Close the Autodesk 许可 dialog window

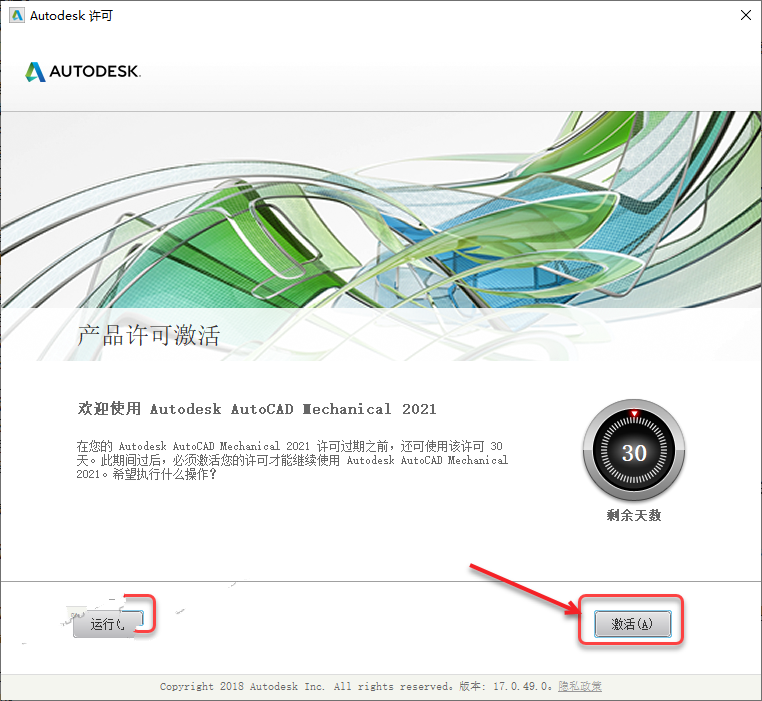tap(745, 16)
